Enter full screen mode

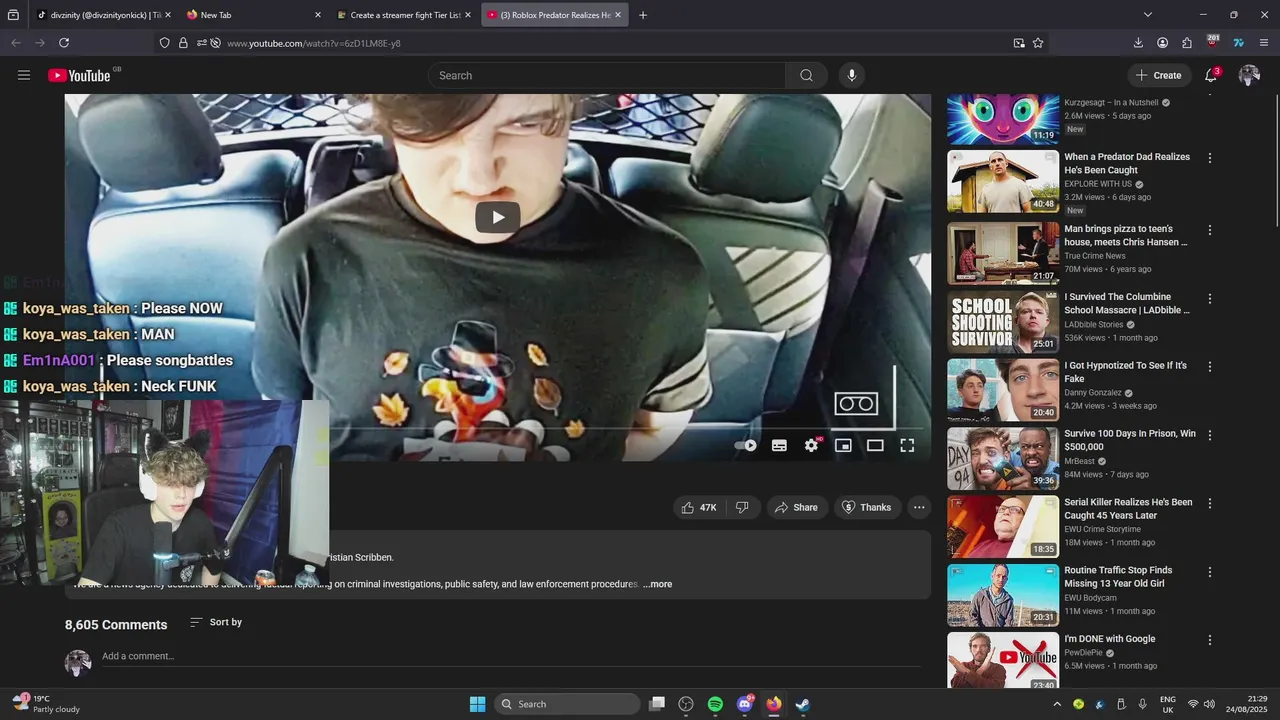pos(907,446)
